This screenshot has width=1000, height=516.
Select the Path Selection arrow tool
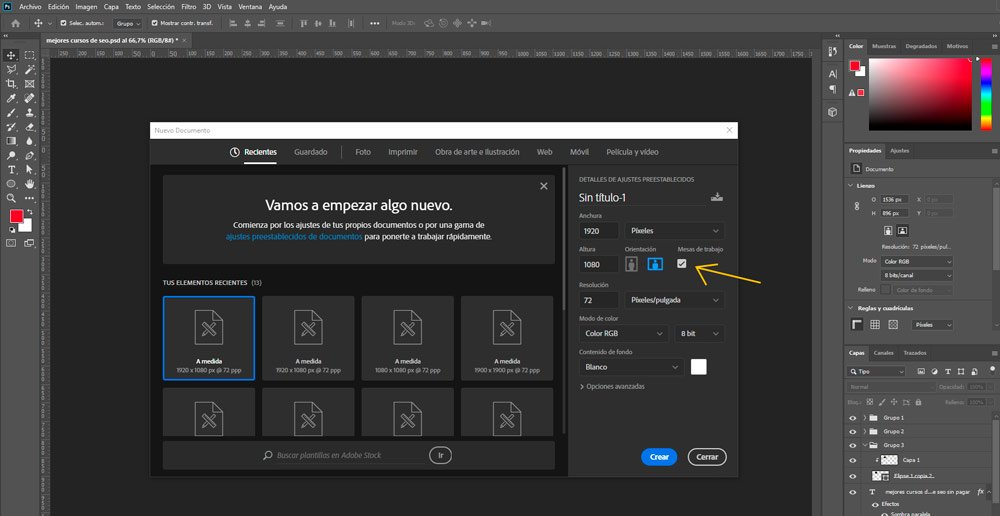(x=29, y=170)
